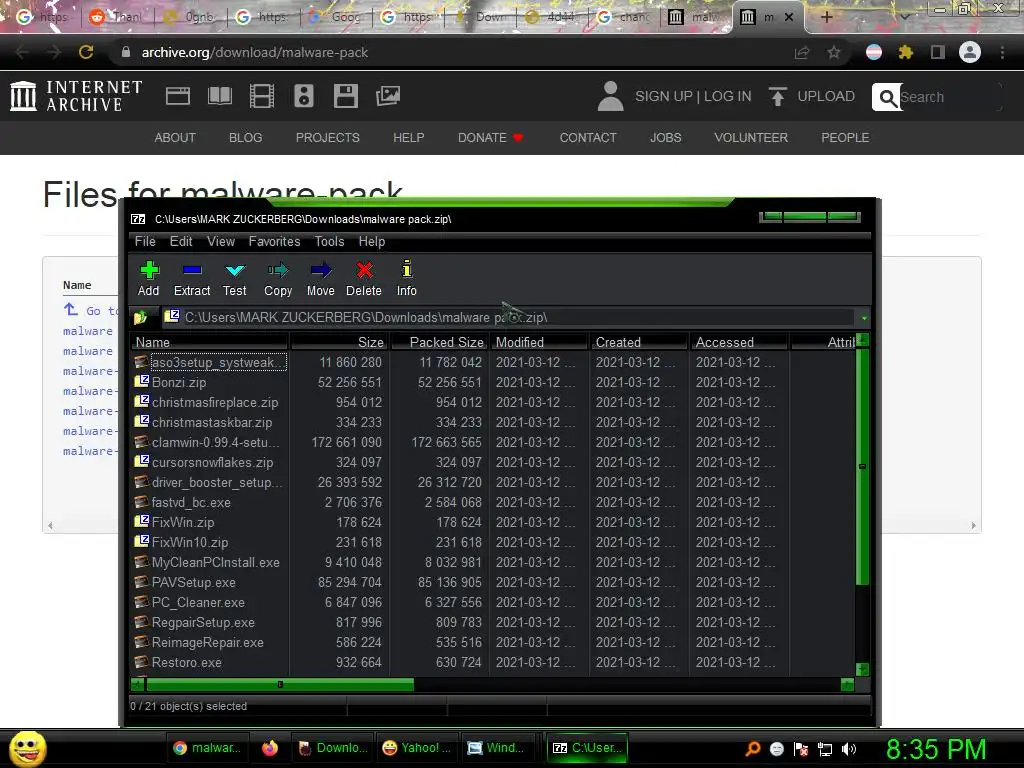Bookmark this page with the star icon

coord(834,53)
